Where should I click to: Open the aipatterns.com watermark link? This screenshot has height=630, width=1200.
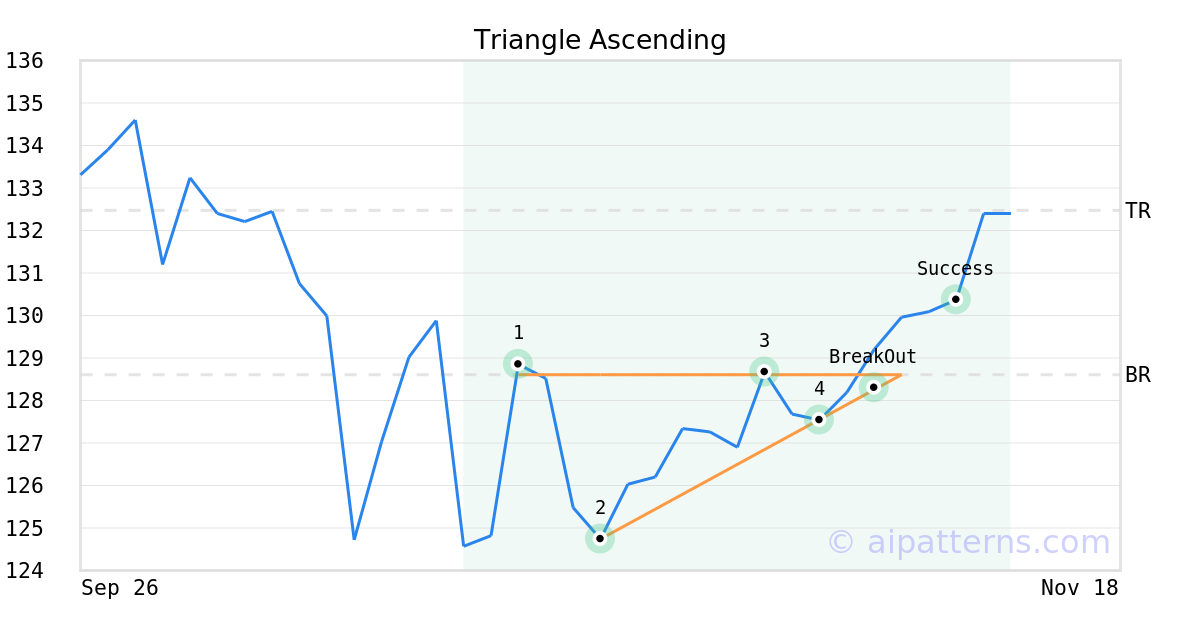(x=968, y=542)
